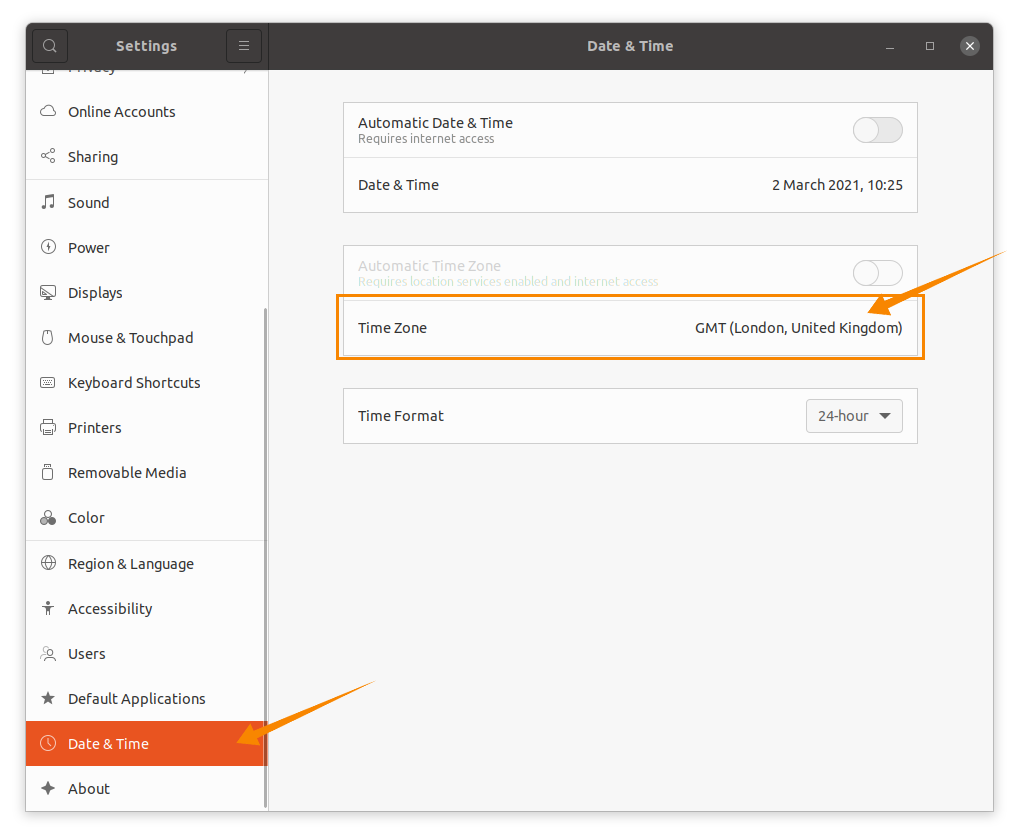Open the Settings hamburger menu
This screenshot has height=840, width=1019.
[244, 46]
